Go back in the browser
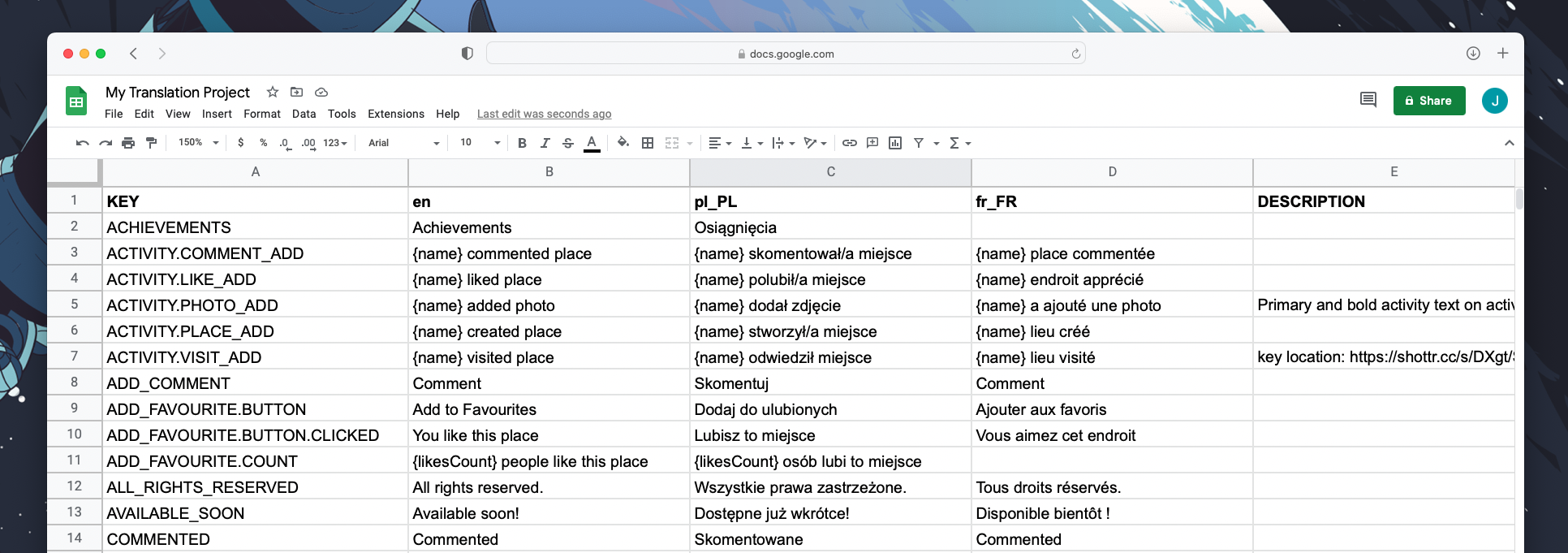1568x553 pixels. 133,54
